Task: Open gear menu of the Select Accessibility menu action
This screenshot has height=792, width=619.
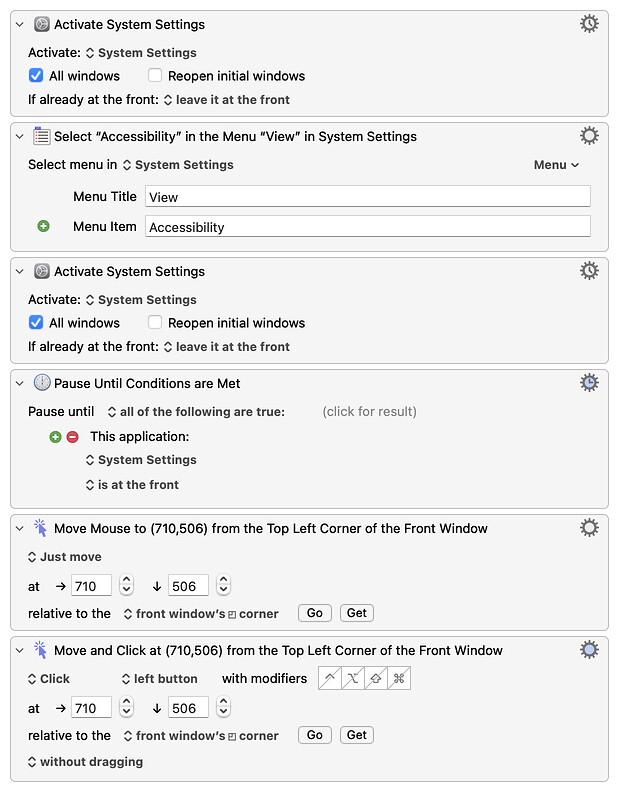Action: pos(589,136)
